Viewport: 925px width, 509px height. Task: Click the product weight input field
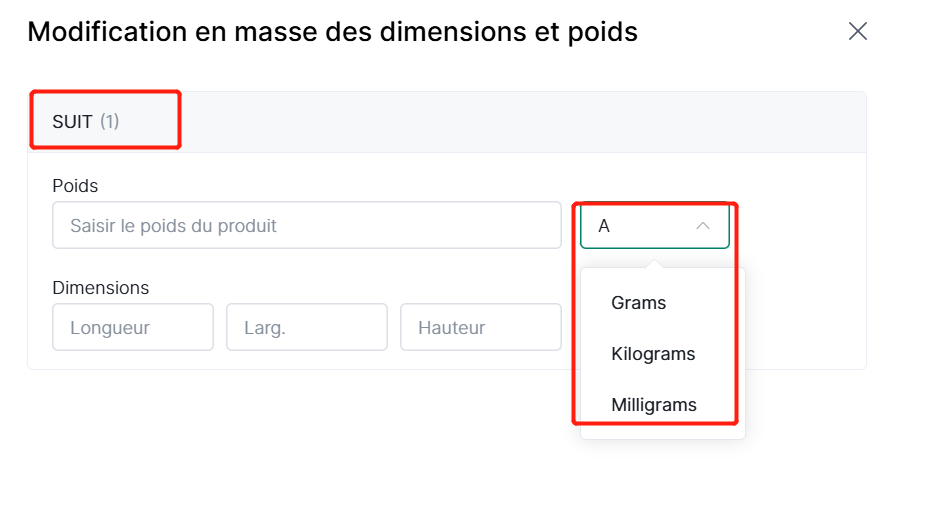pyautogui.click(x=306, y=226)
